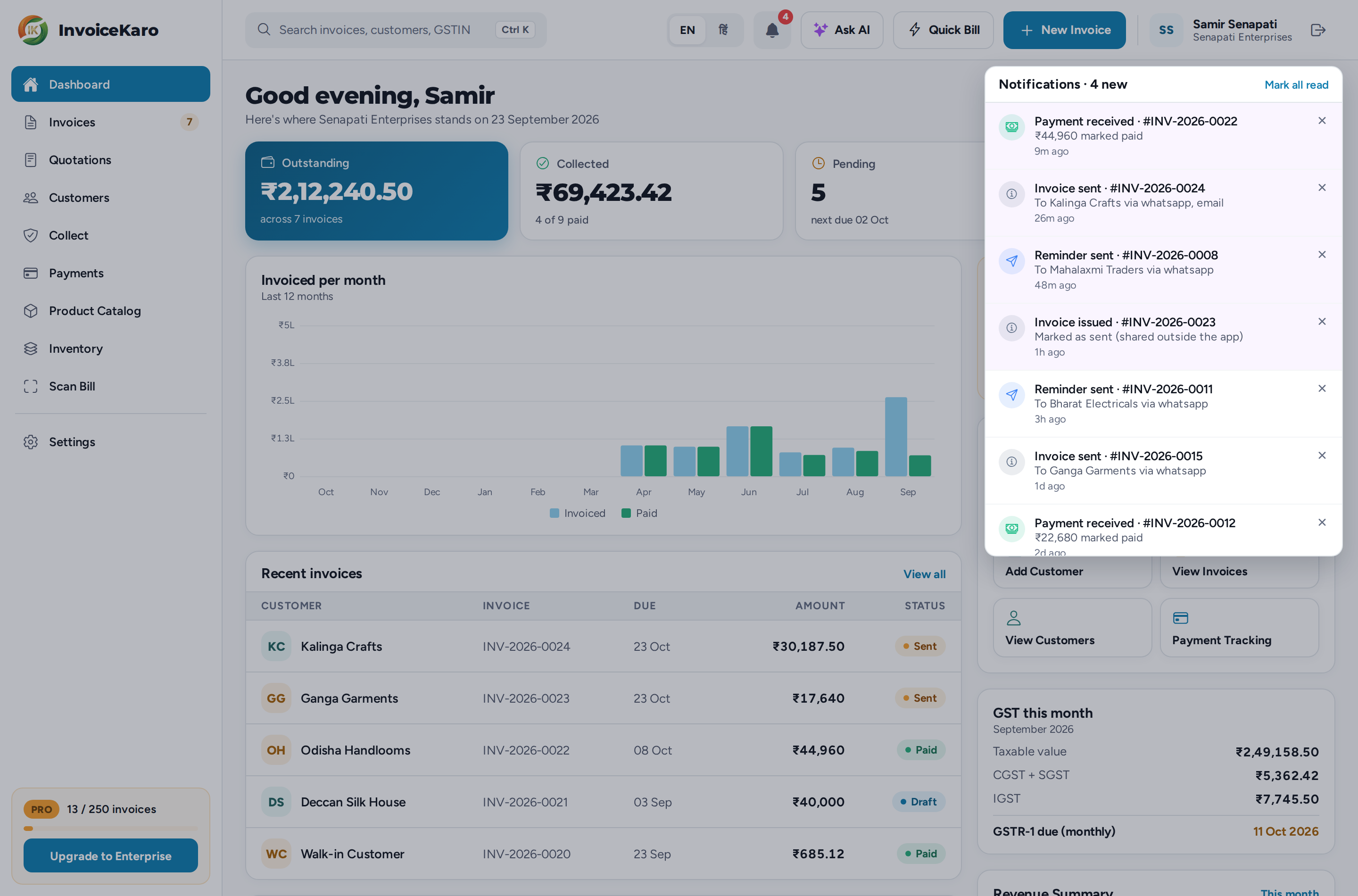The image size is (1358, 896).
Task: Open Settings
Action: 111,442
